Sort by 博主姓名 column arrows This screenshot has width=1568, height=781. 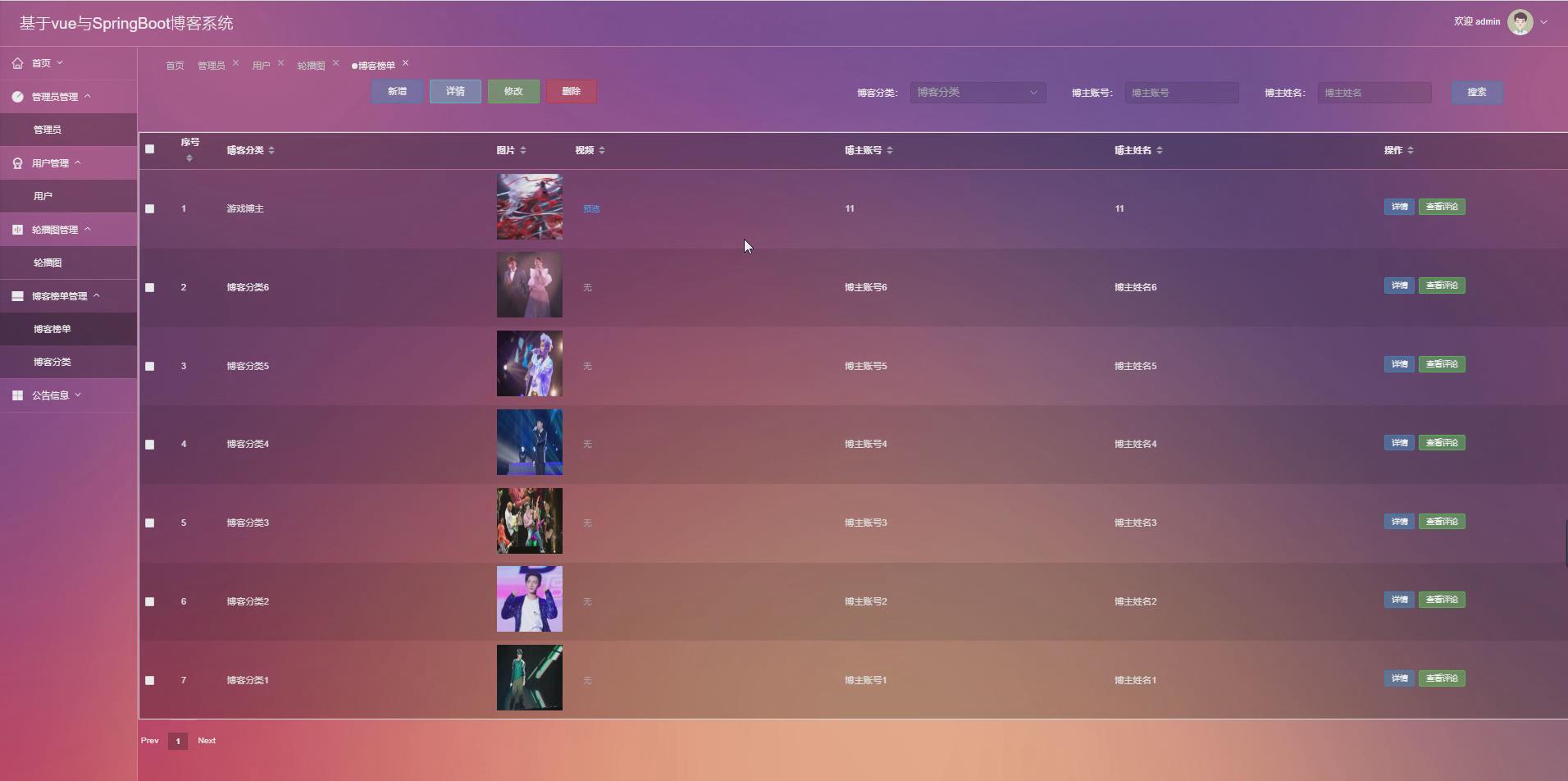pyautogui.click(x=1160, y=150)
